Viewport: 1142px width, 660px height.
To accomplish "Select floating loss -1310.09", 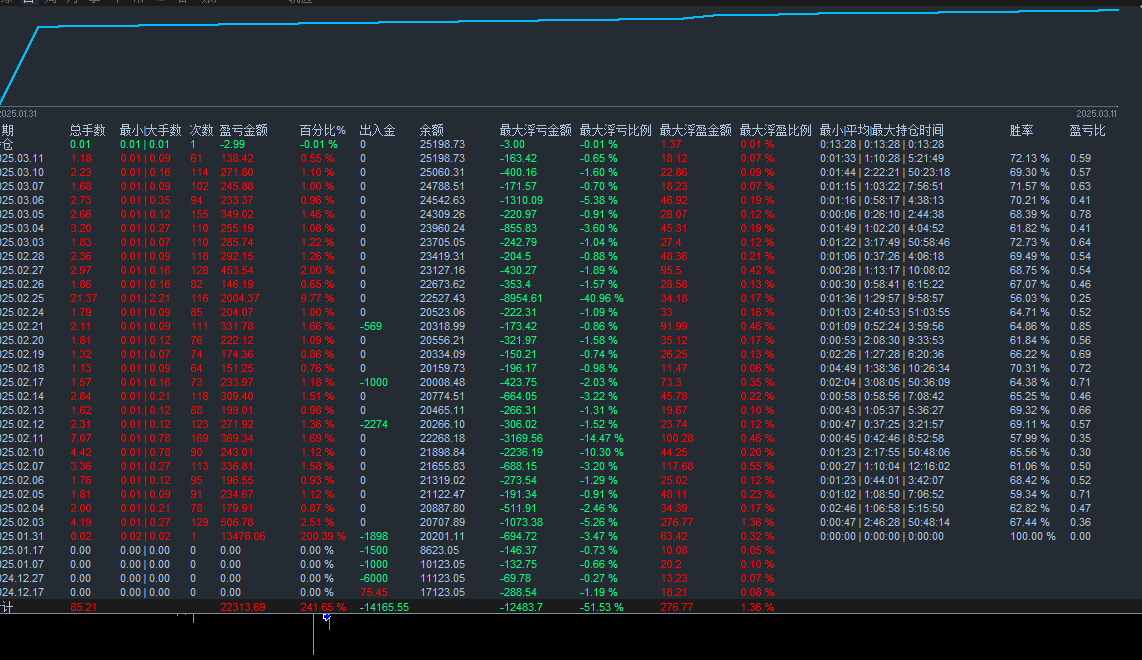I will (521, 200).
